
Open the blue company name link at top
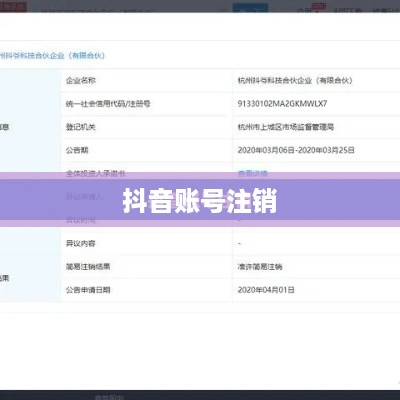tap(53, 55)
